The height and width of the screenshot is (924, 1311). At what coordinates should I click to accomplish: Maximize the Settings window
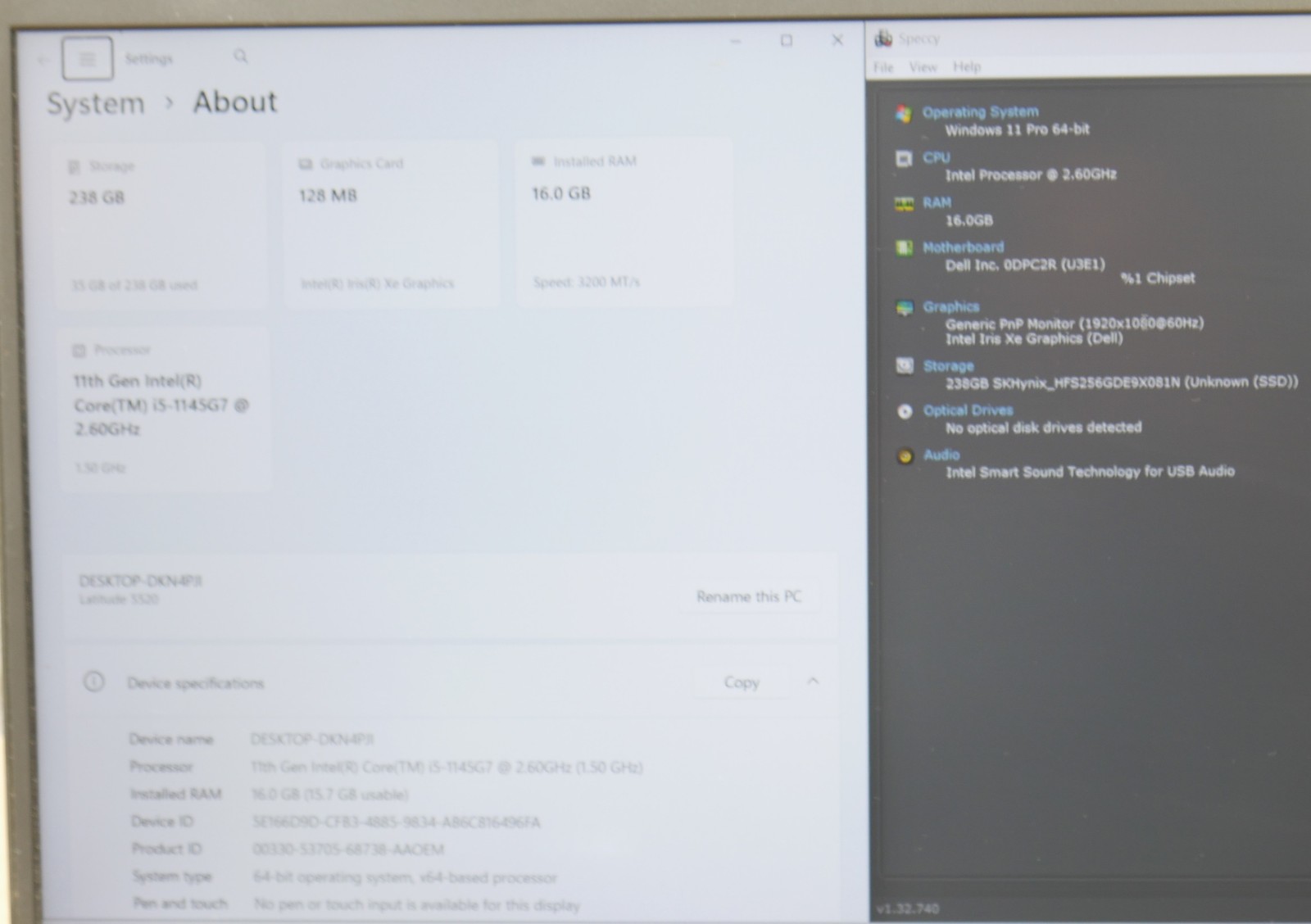coord(787,40)
